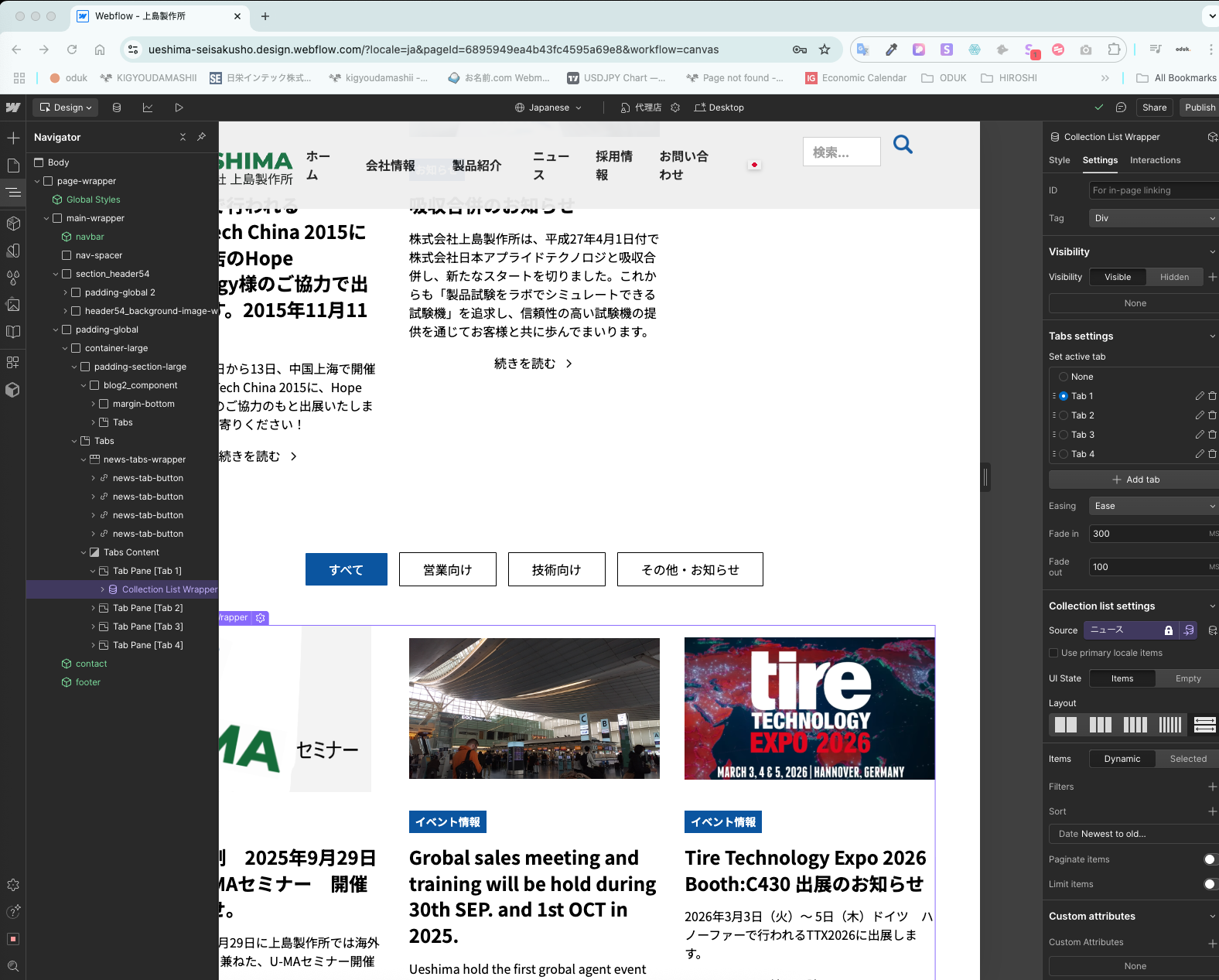This screenshot has width=1219, height=980.
Task: Select the None active tab radio
Action: coord(1064,377)
